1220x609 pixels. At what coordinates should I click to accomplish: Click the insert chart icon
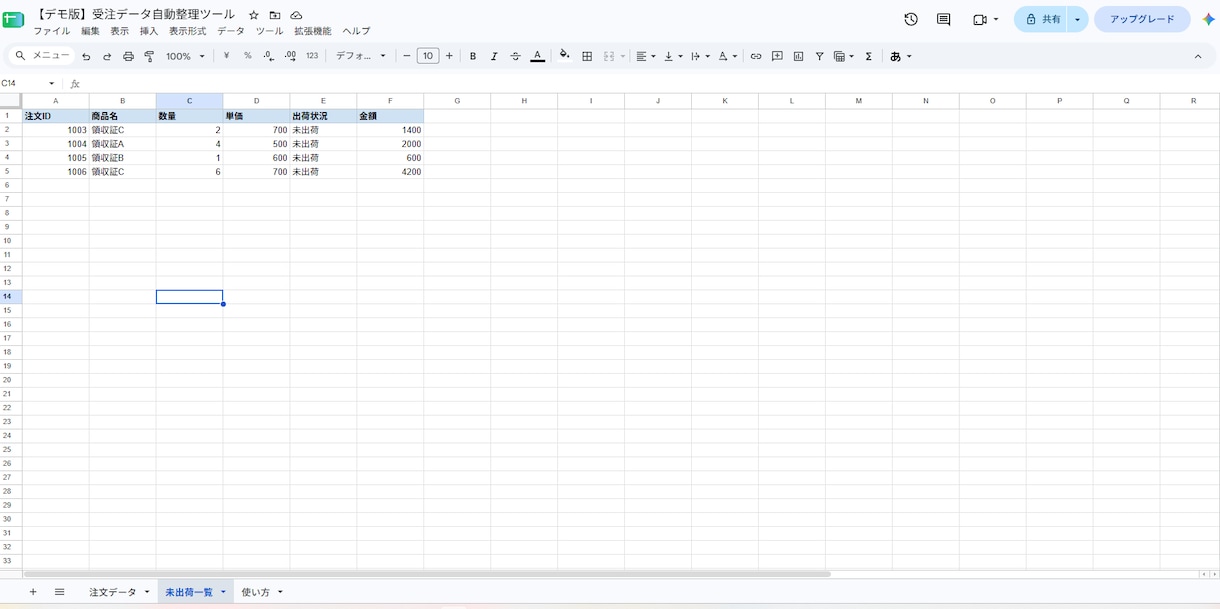pyautogui.click(x=798, y=57)
